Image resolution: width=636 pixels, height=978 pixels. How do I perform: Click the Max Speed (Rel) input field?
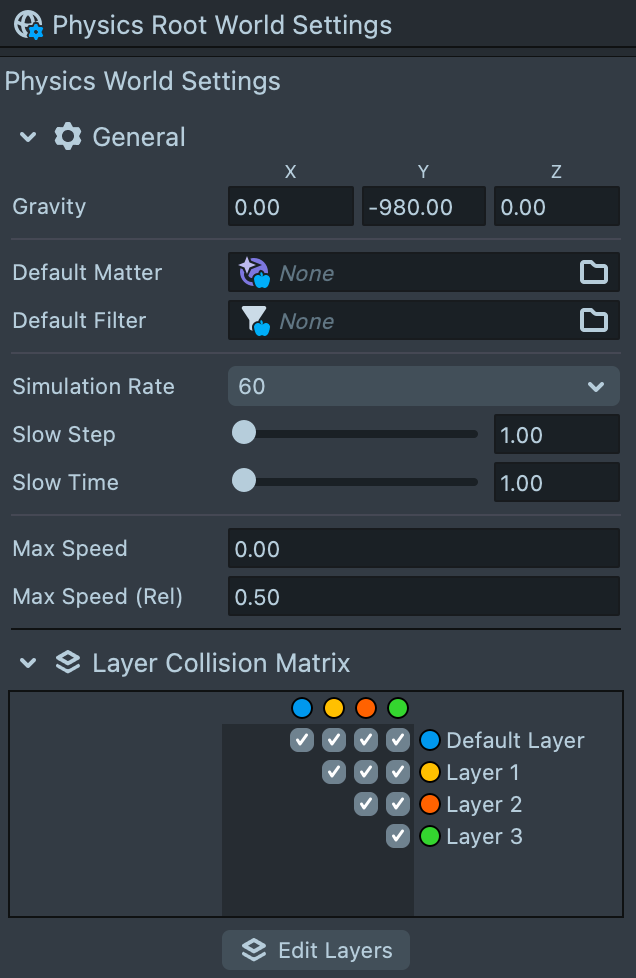tap(424, 596)
